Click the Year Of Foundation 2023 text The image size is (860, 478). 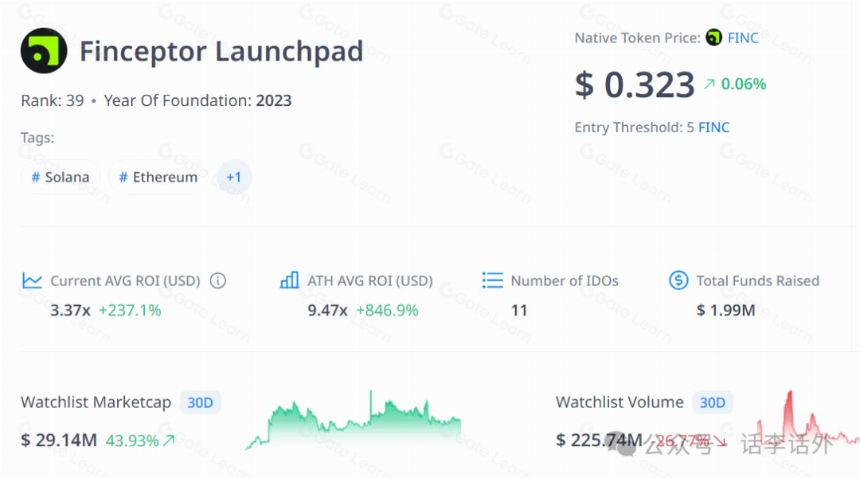click(198, 101)
